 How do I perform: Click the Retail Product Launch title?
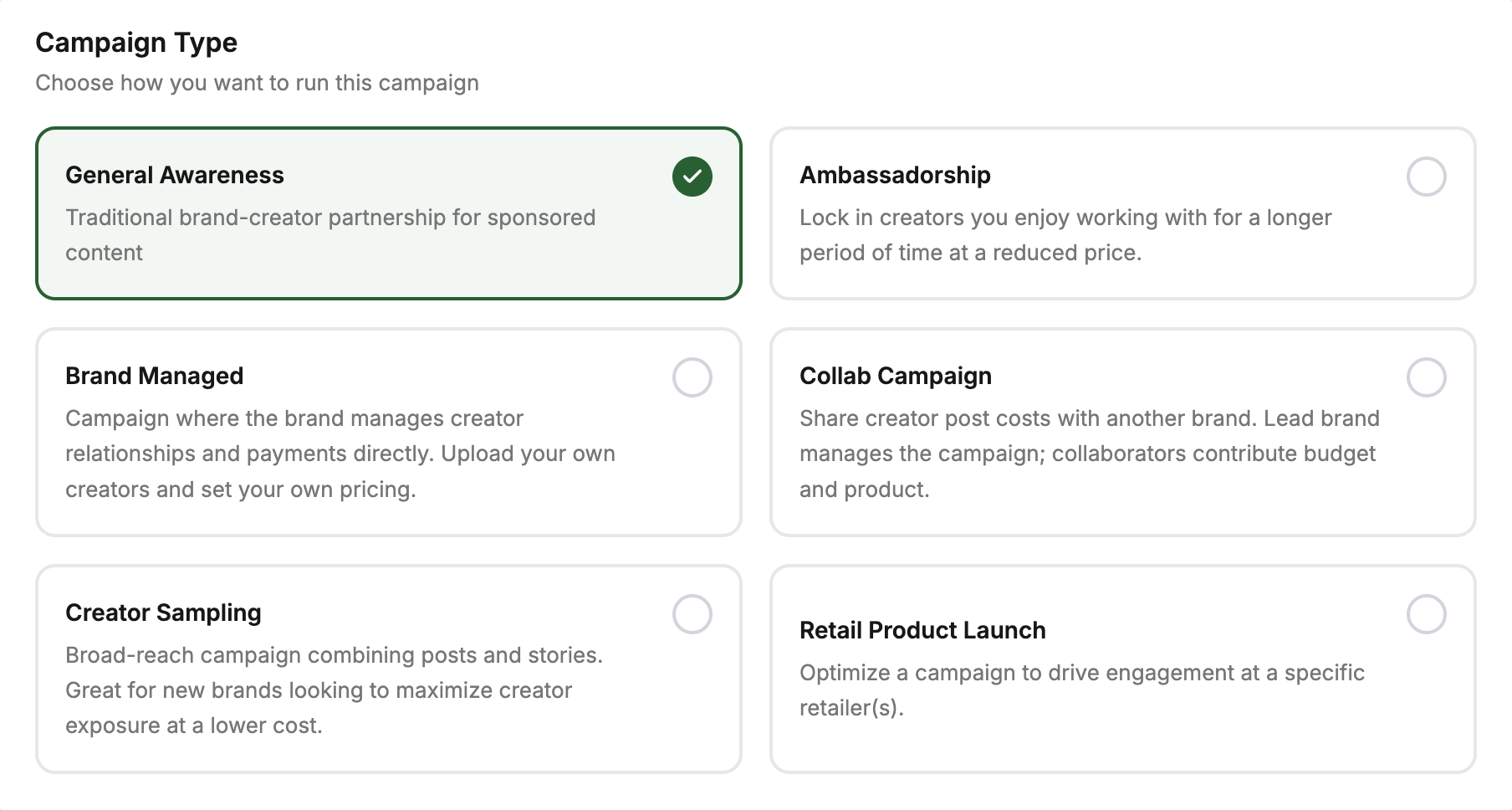922,630
